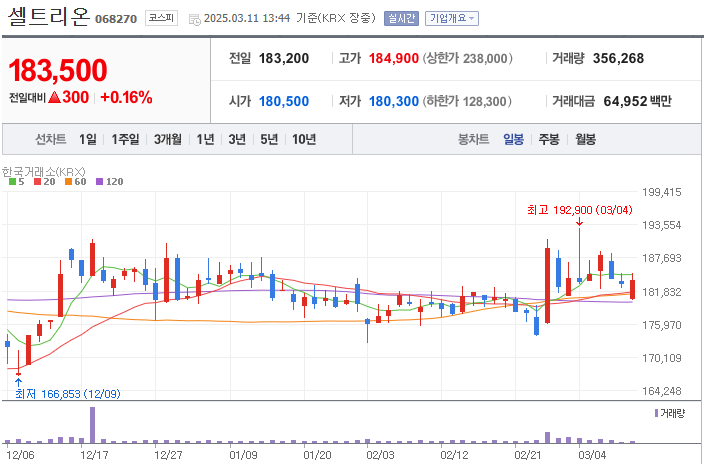Click the 하한가 128,300 lower limit text
The width and height of the screenshot is (704, 464).
467,101
